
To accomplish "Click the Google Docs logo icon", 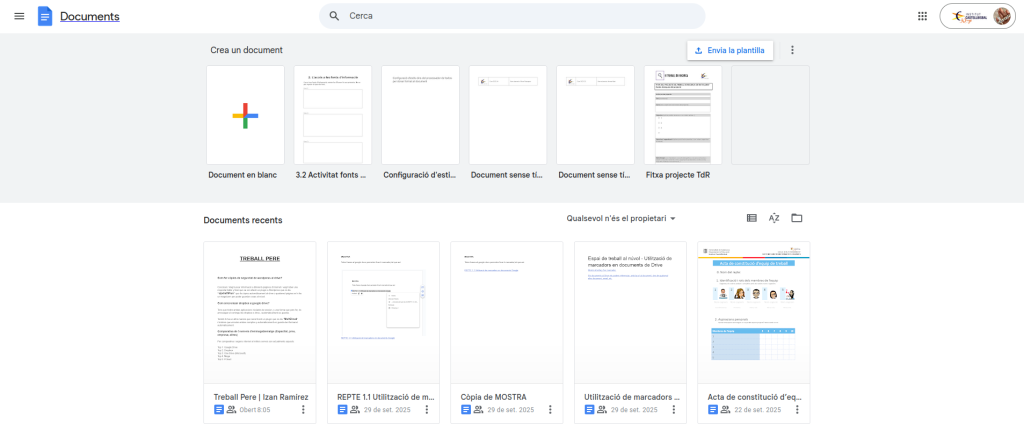I will point(45,16).
